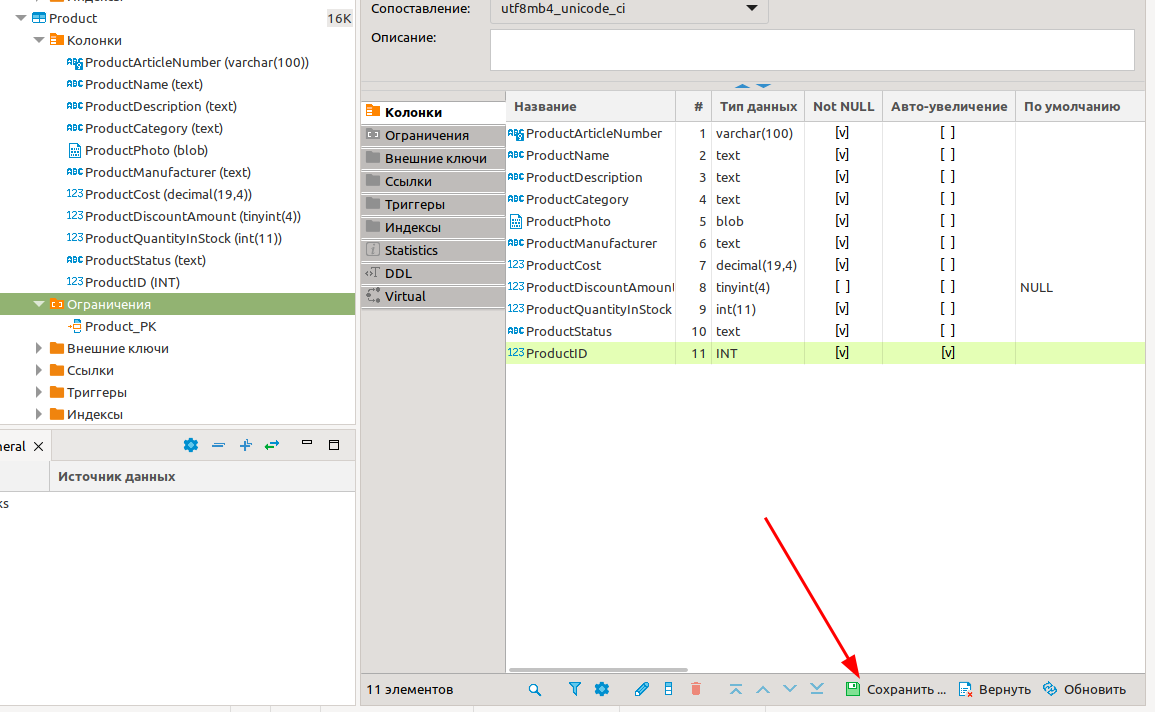This screenshot has height=712, width=1155.
Task: Click the green link-with-editor arrows icon
Action: [271, 445]
